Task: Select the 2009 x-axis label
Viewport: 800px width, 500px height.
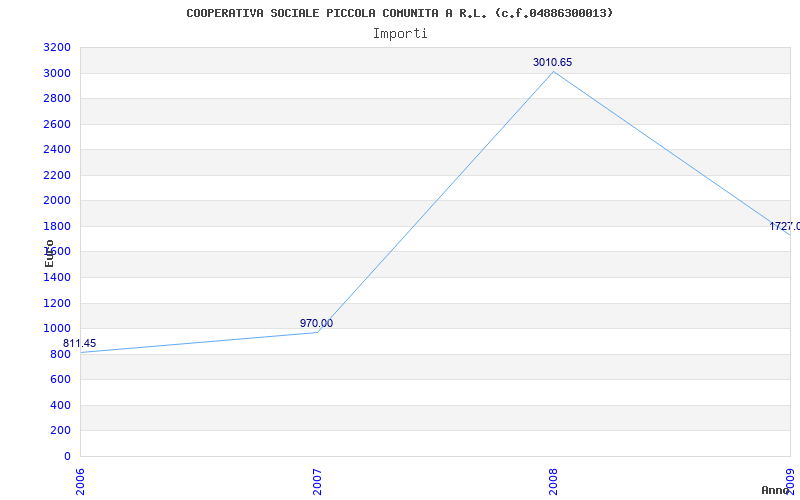Action: [x=790, y=482]
